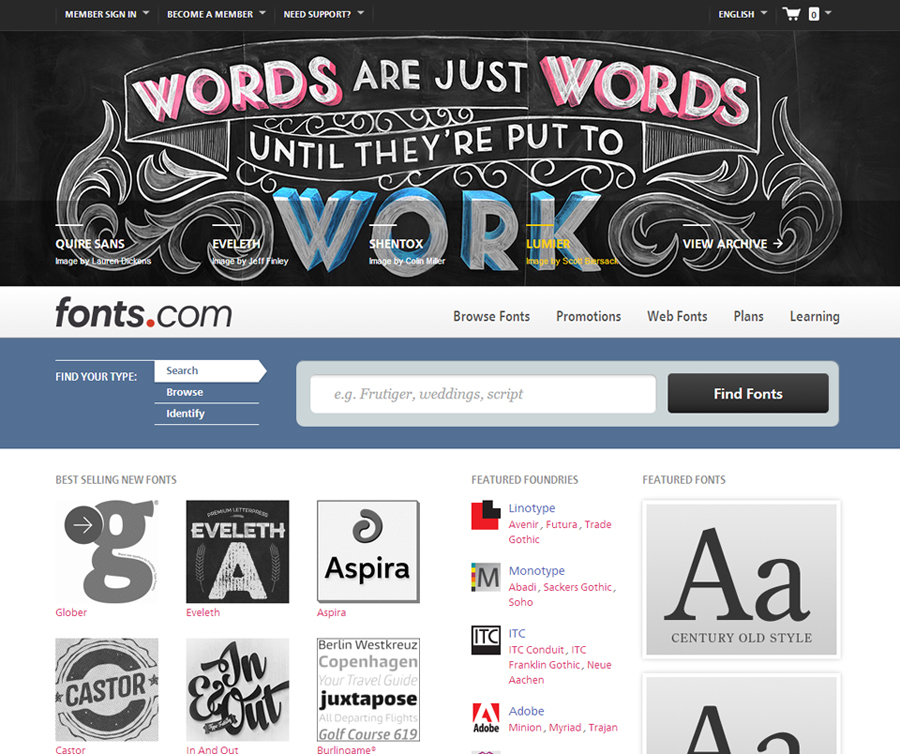The image size is (900, 754).
Task: Click the Aspira text link
Action: [331, 612]
